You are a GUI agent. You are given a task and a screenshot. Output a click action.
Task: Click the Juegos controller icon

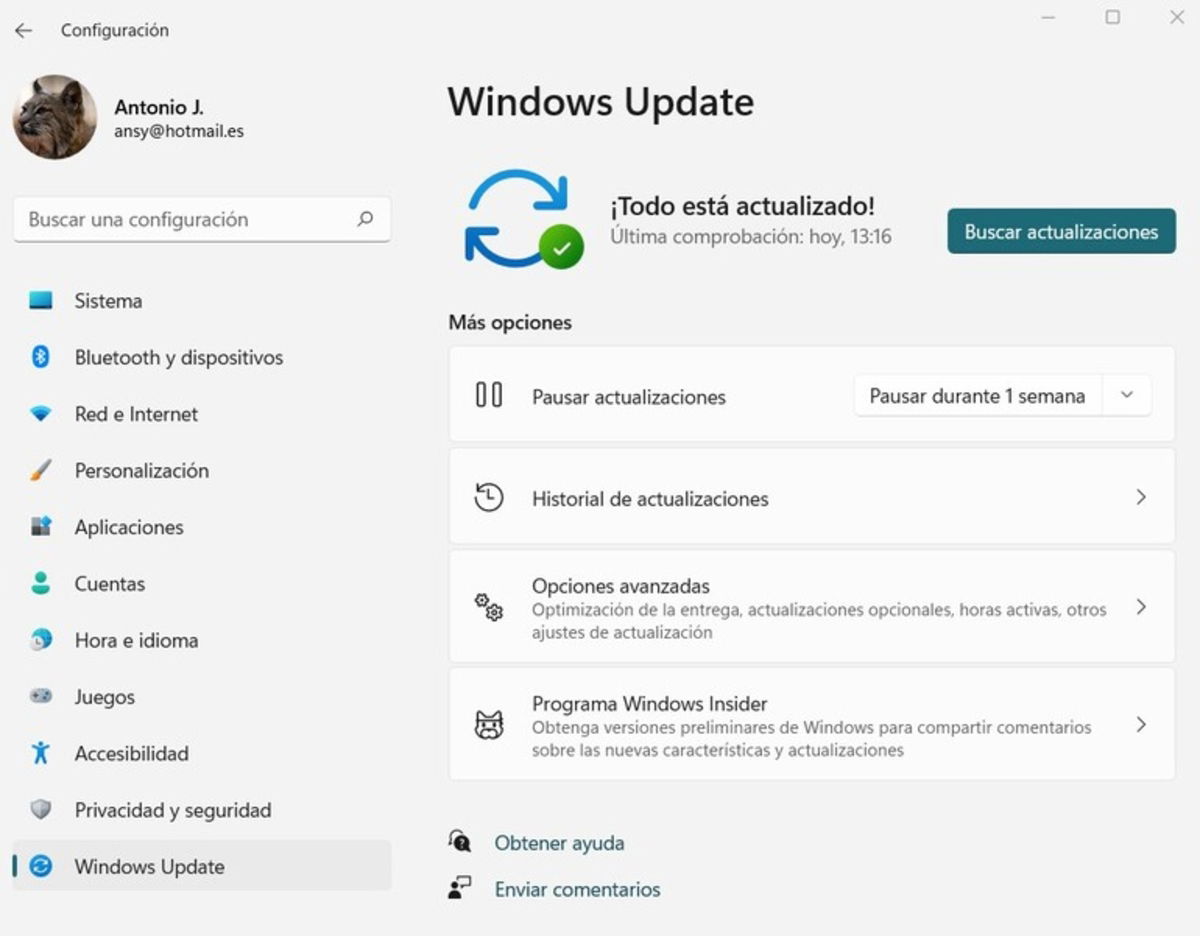(x=40, y=696)
